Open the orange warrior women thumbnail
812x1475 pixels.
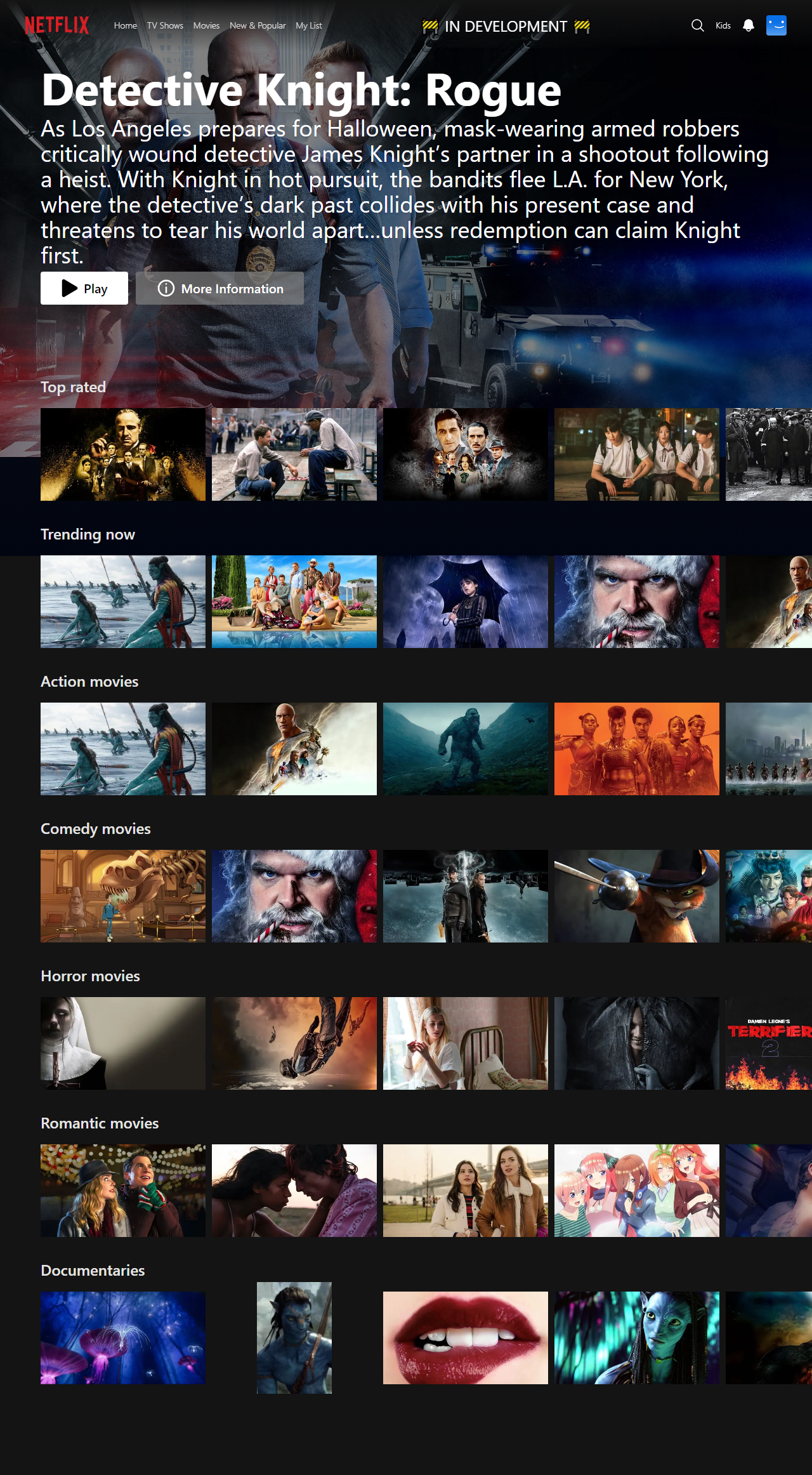point(637,749)
